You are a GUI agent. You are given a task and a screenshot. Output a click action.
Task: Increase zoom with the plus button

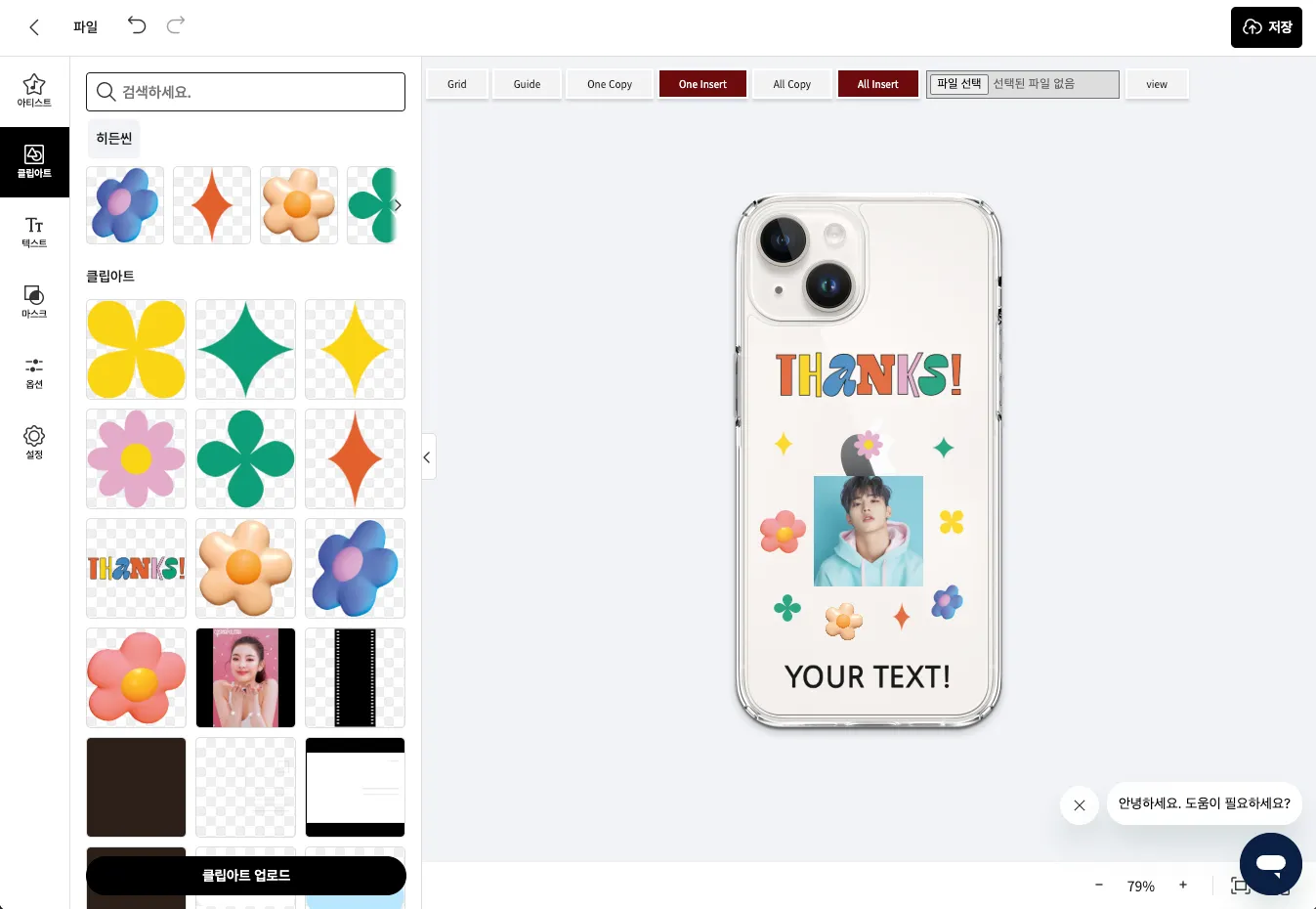[x=1183, y=885]
